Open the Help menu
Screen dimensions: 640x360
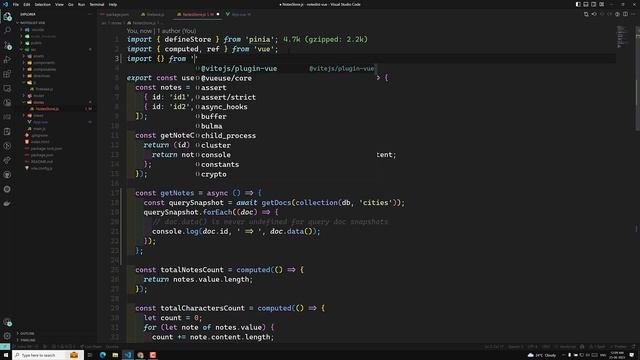coord(113,4)
